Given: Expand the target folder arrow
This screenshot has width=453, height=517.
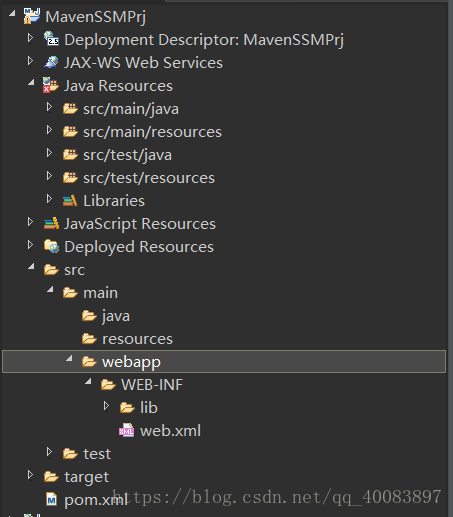Looking at the screenshot, I should pos(30,475).
